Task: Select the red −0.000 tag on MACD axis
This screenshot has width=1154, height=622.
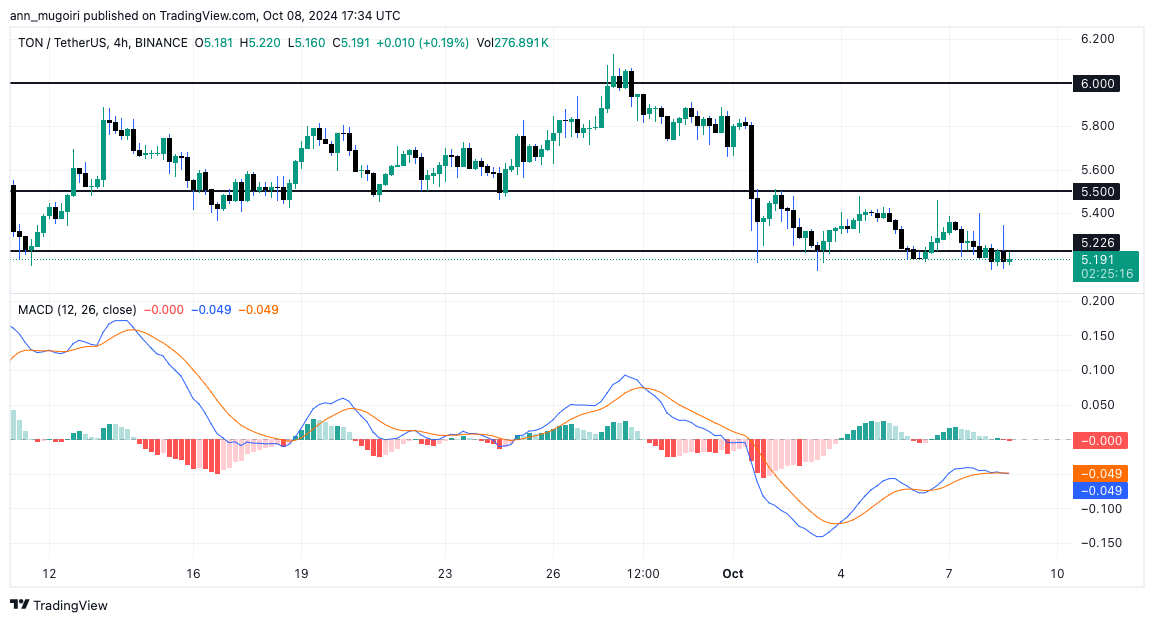Action: [1100, 440]
